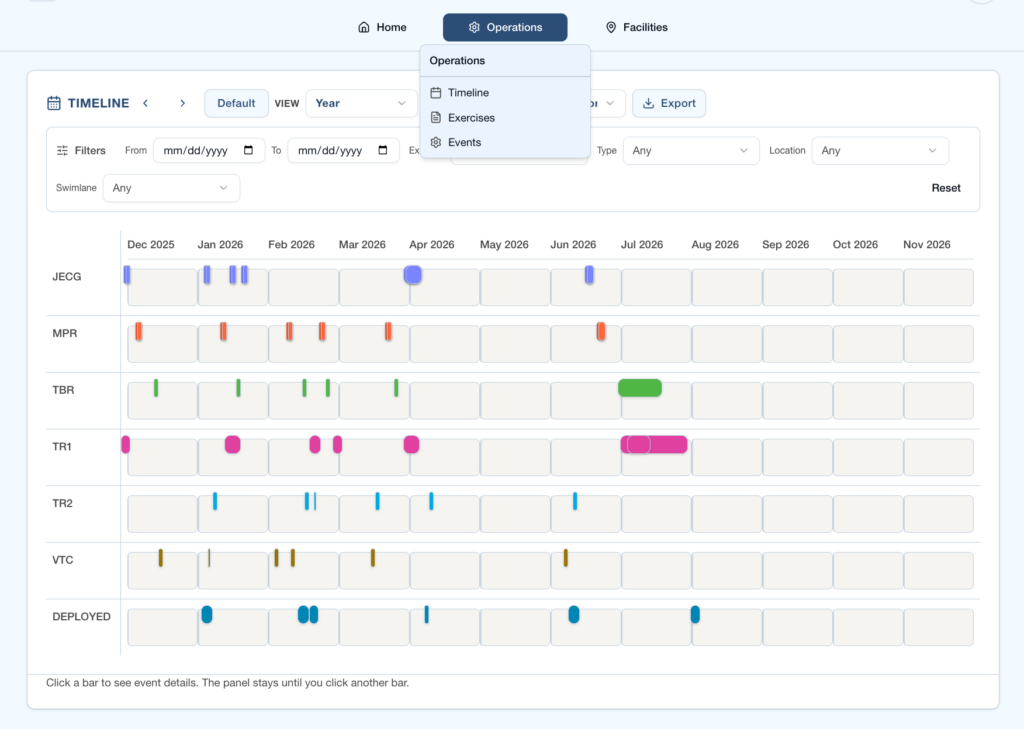Open the Facilities navigation item
Screen dimensions: 1024x729
[x=636, y=27]
